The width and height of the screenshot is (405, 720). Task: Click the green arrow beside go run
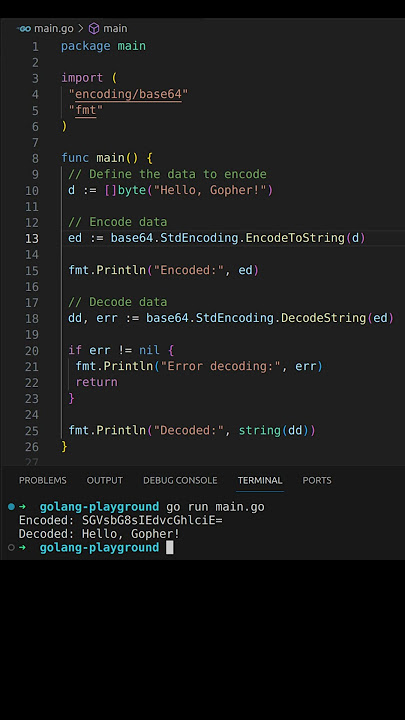pos(22,507)
